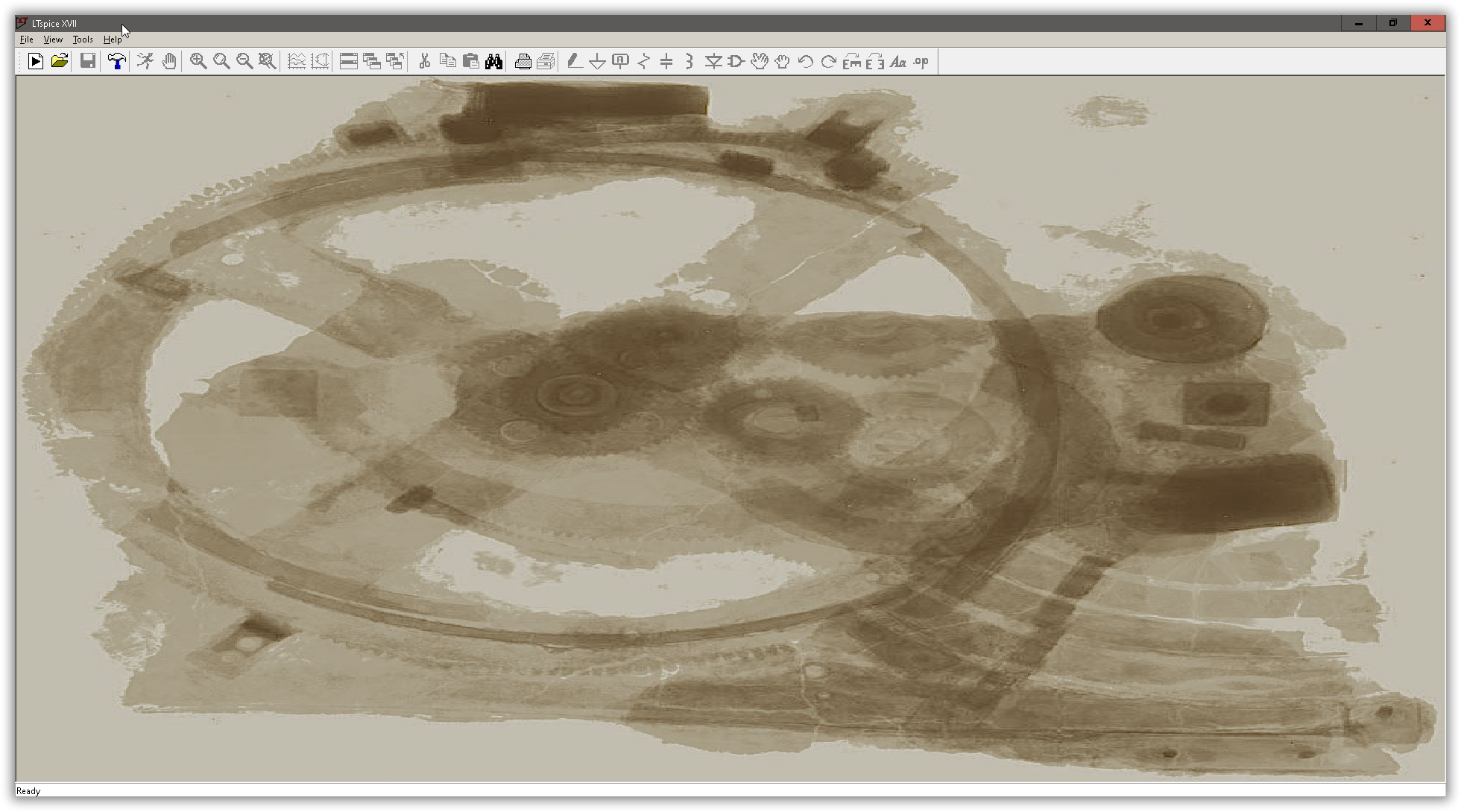The height and width of the screenshot is (812, 1461).
Task: Place a Diode component
Action: click(713, 61)
